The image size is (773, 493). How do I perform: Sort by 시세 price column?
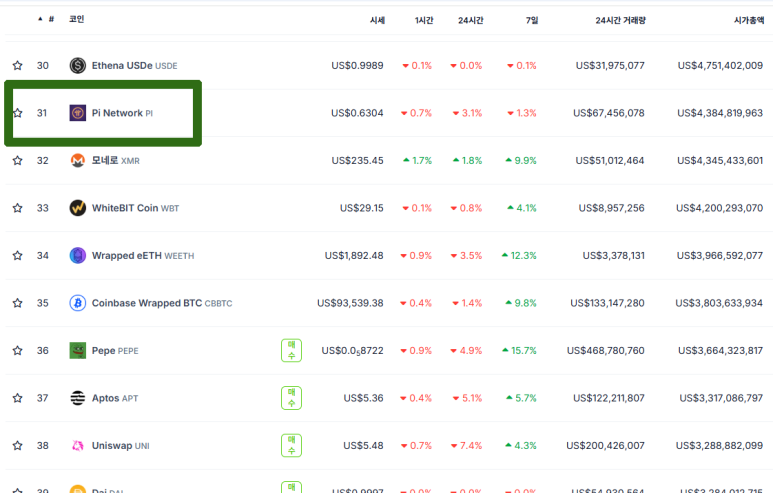point(377,20)
